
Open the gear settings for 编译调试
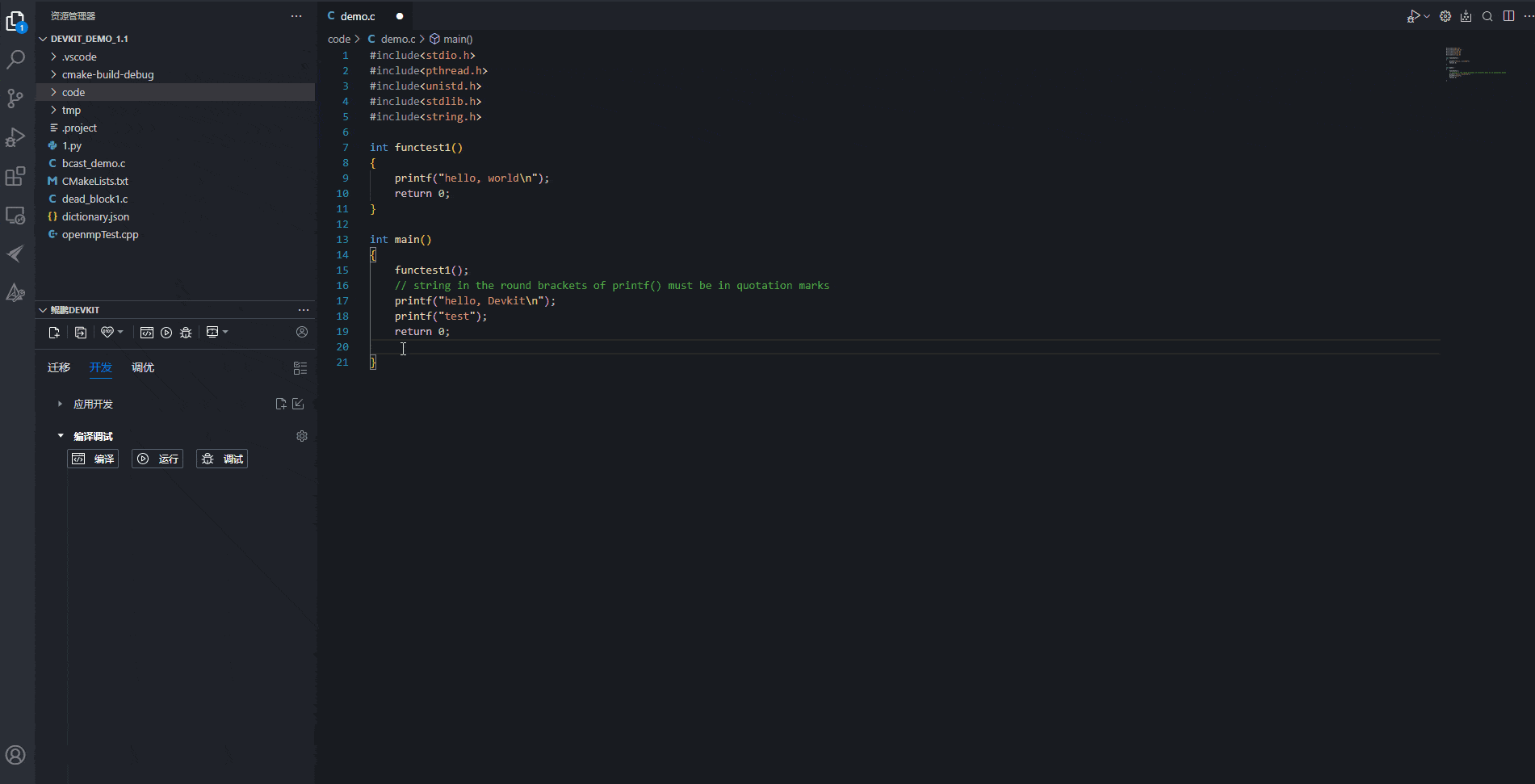coord(302,436)
